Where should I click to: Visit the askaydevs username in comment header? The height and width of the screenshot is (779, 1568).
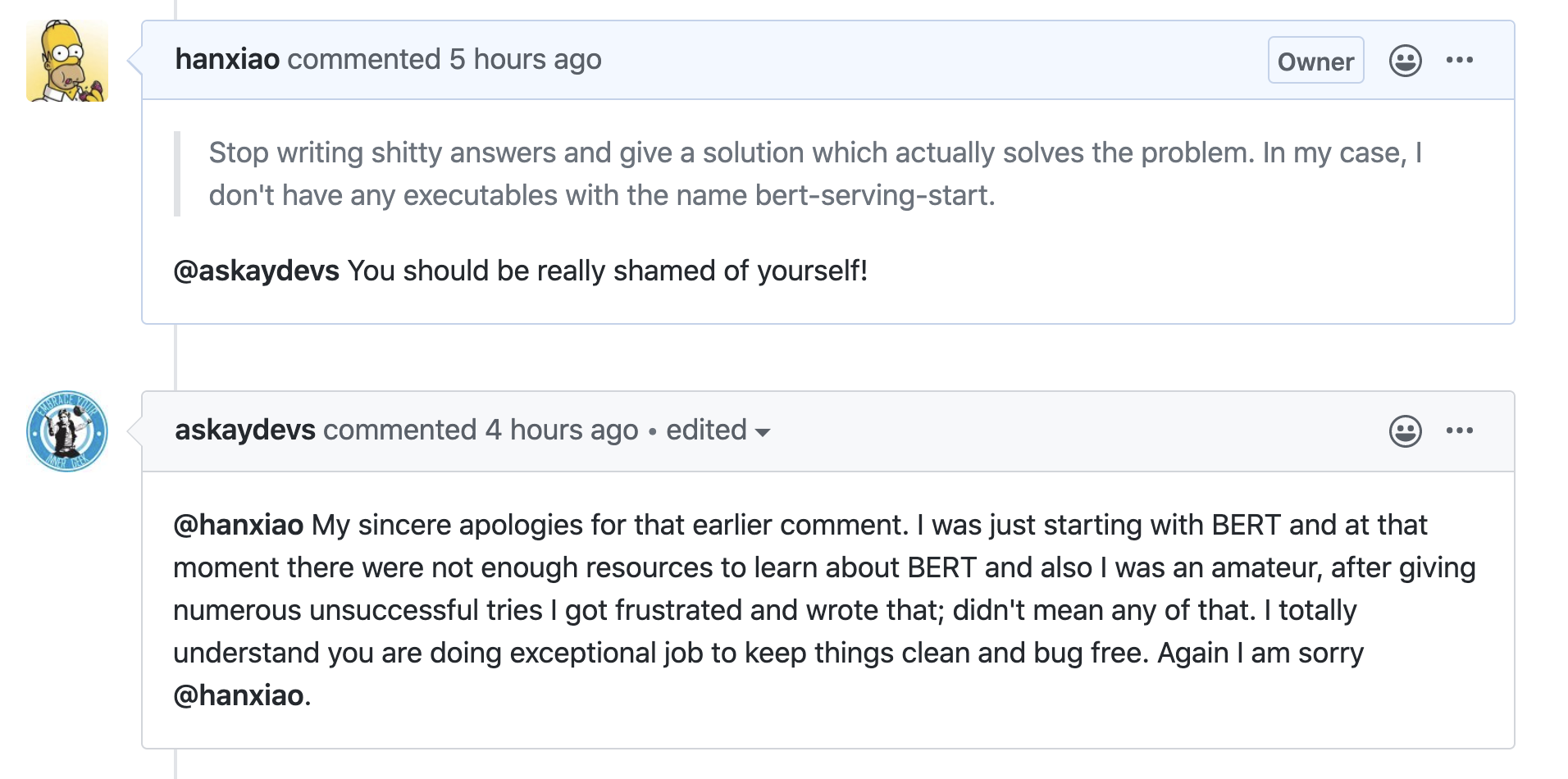coord(245,430)
